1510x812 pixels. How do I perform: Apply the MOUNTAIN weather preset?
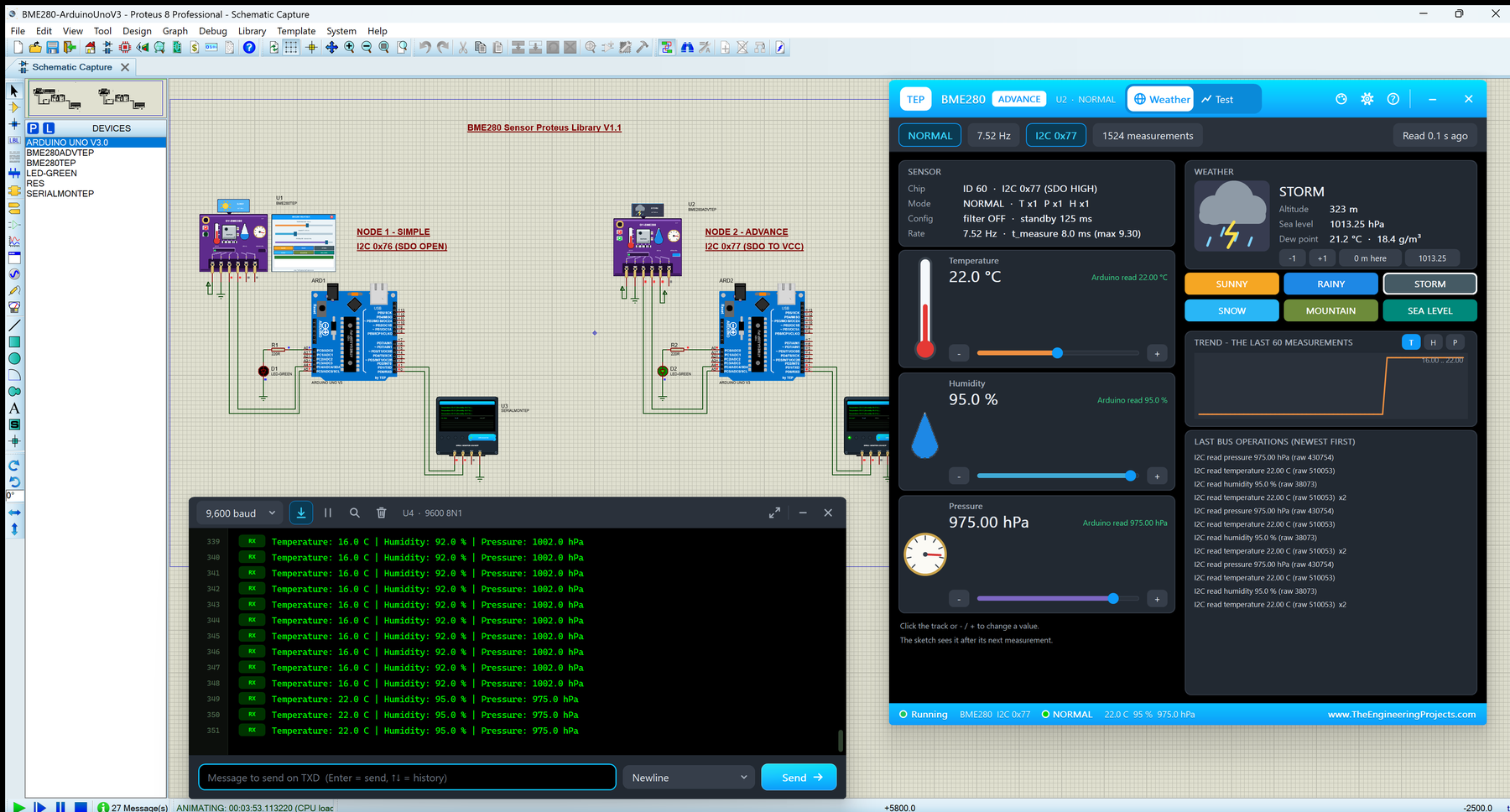click(x=1330, y=311)
